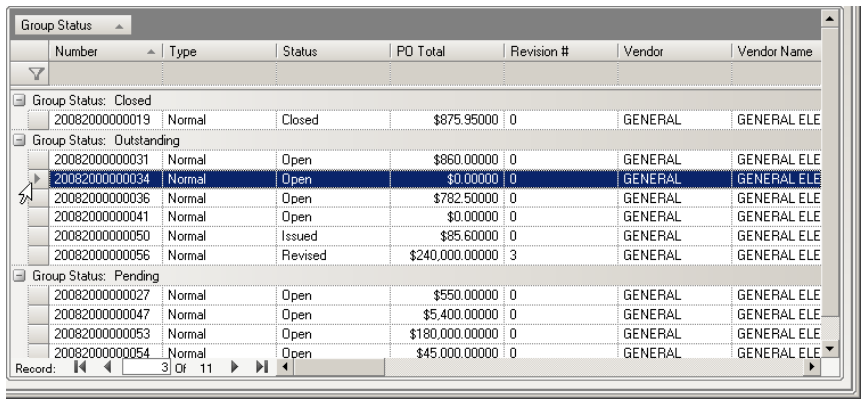Select row selector for PO 20082000000031

[38, 159]
